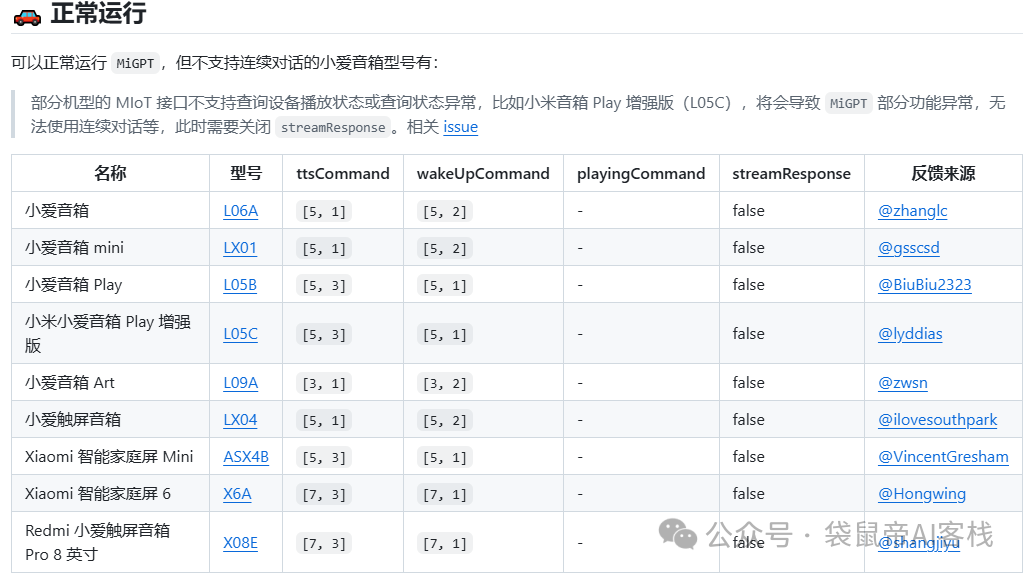Image resolution: width=1026 pixels, height=576 pixels.
Task: Open the L05B model link
Action: (240, 285)
